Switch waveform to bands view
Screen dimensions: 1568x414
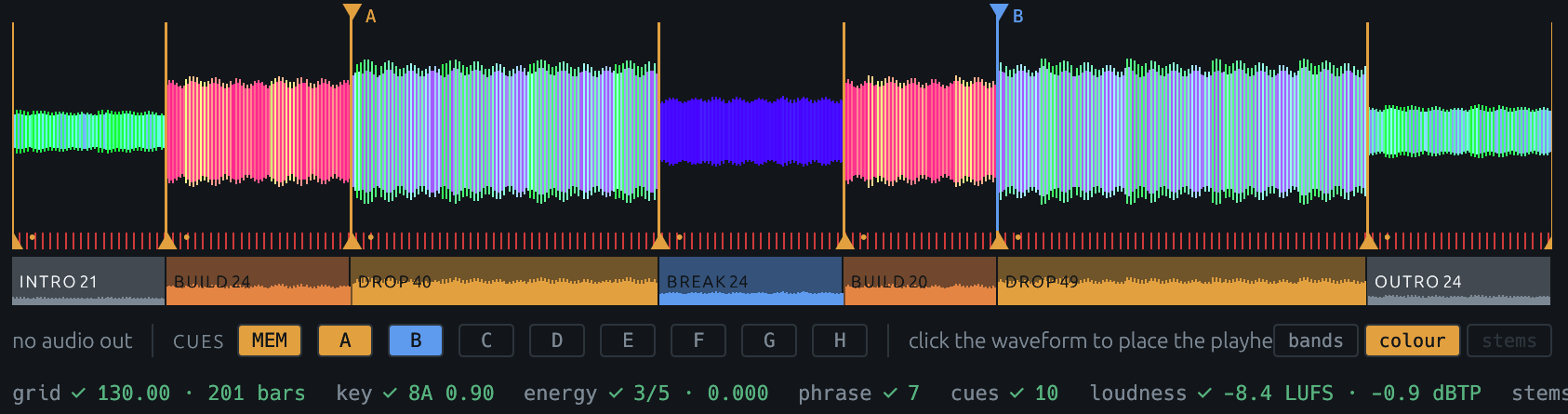[x=1316, y=341]
